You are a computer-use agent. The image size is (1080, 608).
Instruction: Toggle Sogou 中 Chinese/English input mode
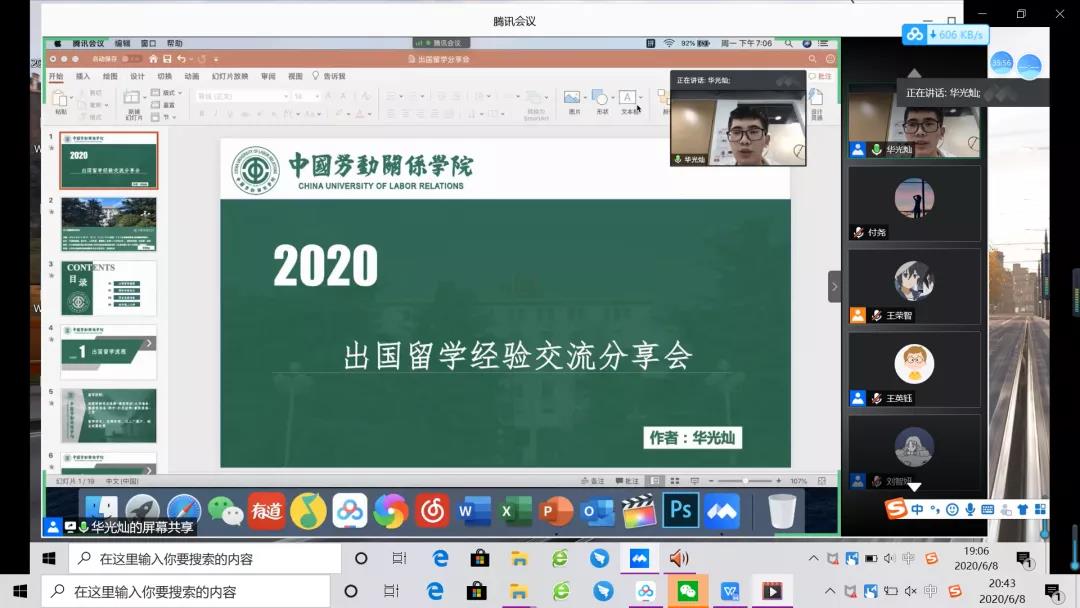[x=917, y=510]
